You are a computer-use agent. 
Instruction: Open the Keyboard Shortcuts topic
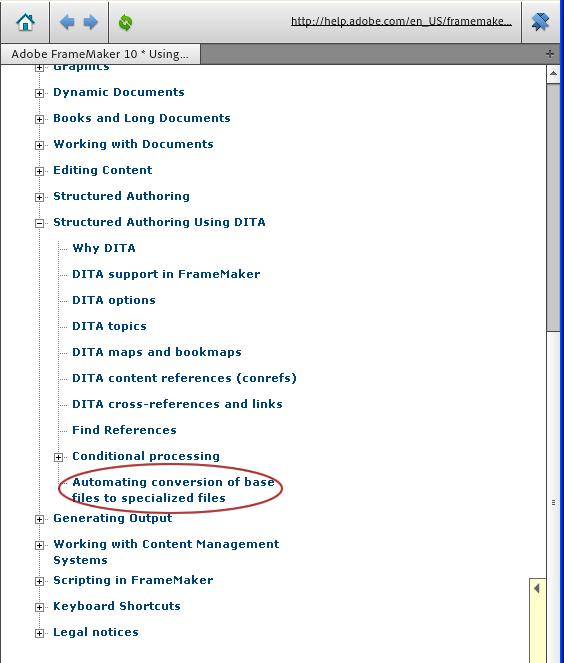coord(117,606)
